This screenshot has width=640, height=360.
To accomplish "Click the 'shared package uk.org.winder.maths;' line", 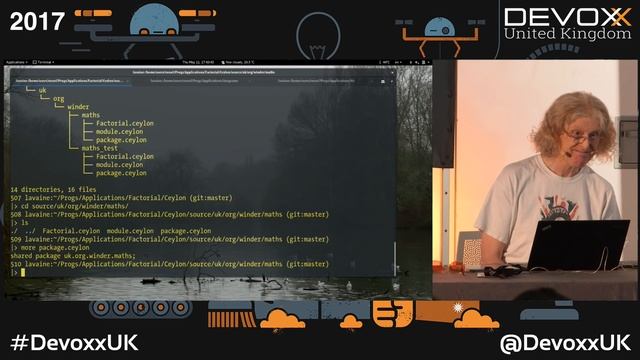I will coord(73,256).
